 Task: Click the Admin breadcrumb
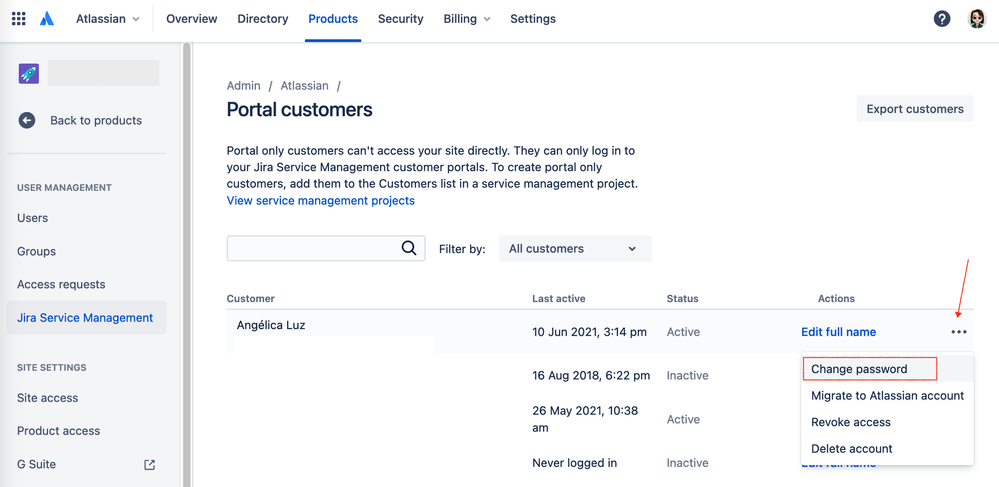tap(243, 85)
